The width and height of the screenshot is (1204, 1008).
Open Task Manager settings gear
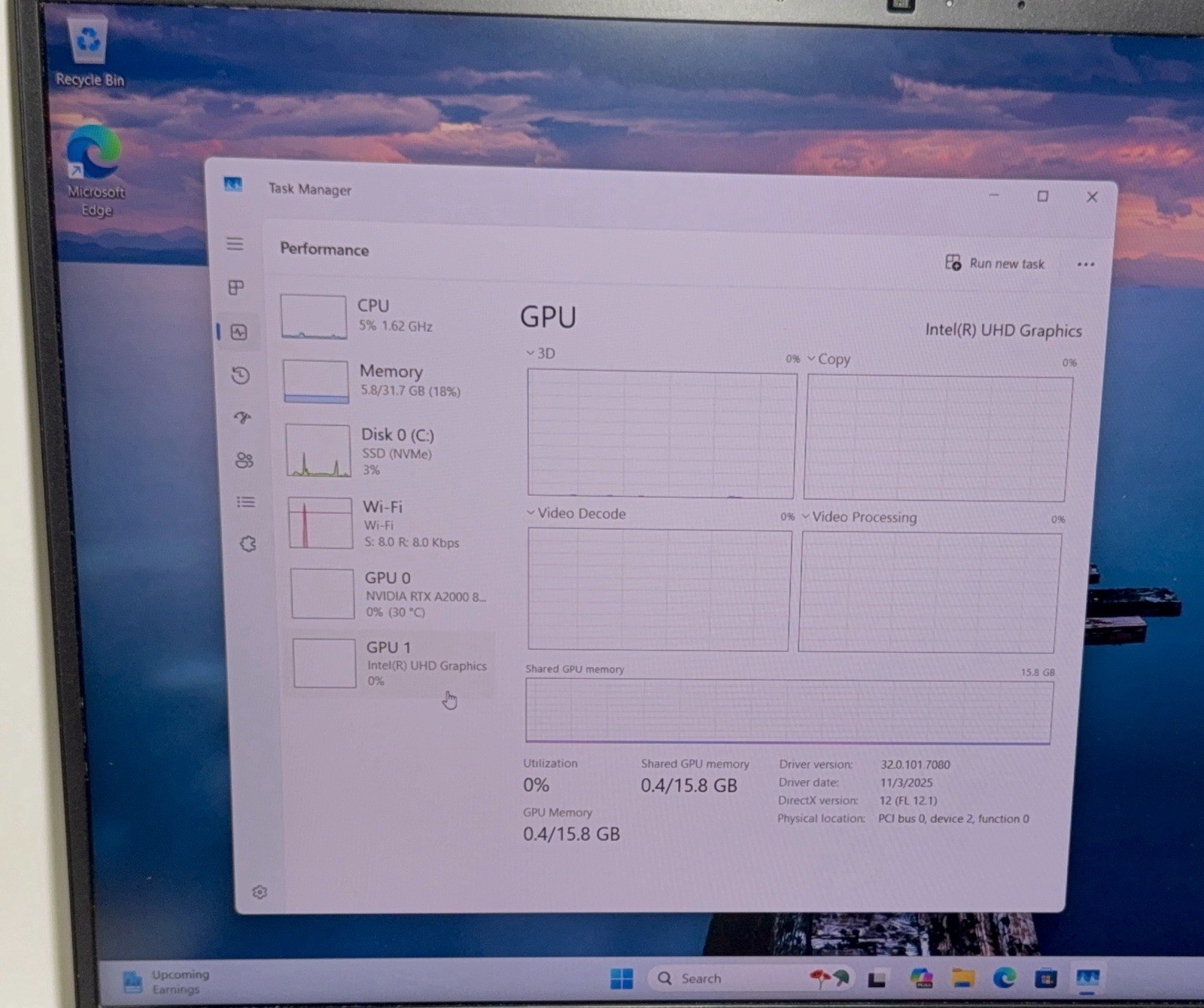click(260, 892)
